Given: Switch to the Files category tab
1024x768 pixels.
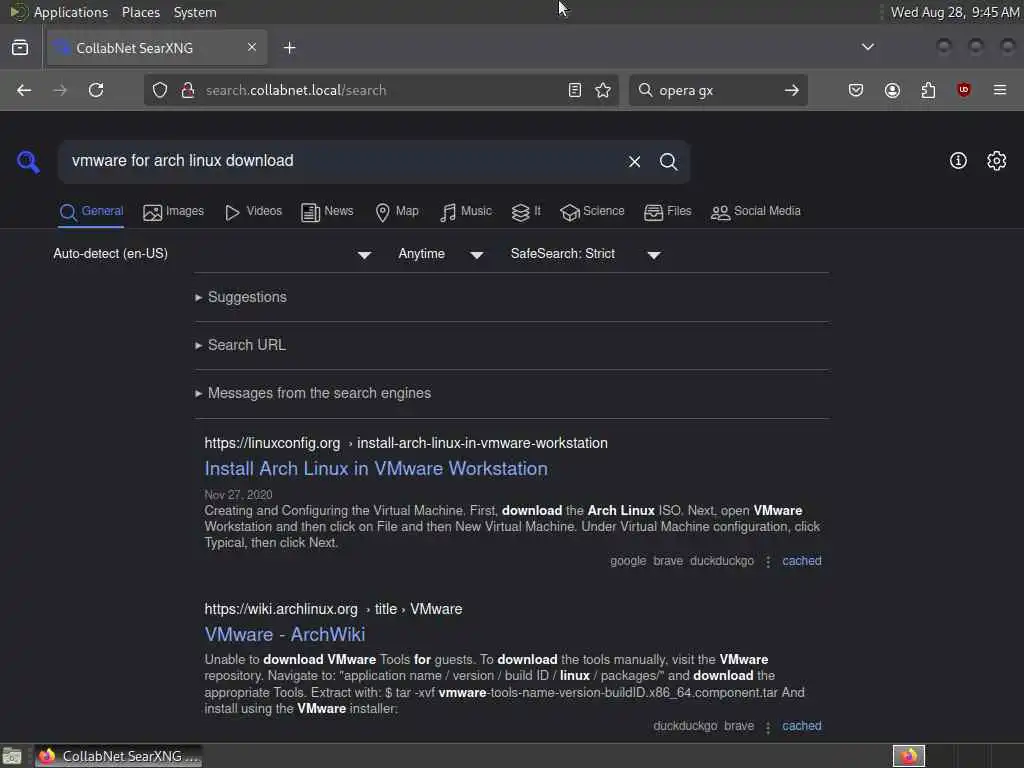Looking at the screenshot, I should click(x=667, y=212).
